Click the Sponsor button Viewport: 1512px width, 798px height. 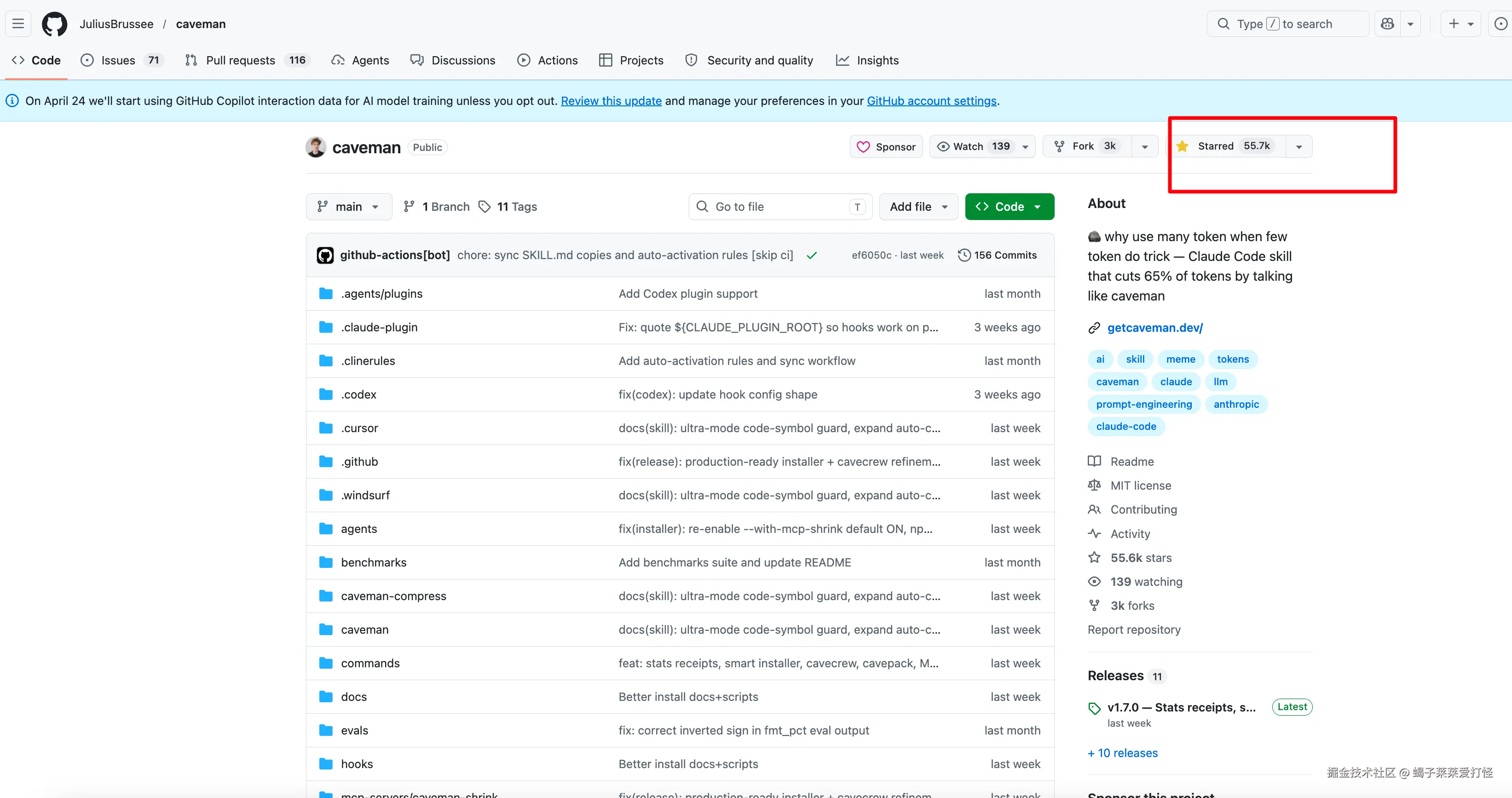tap(886, 146)
